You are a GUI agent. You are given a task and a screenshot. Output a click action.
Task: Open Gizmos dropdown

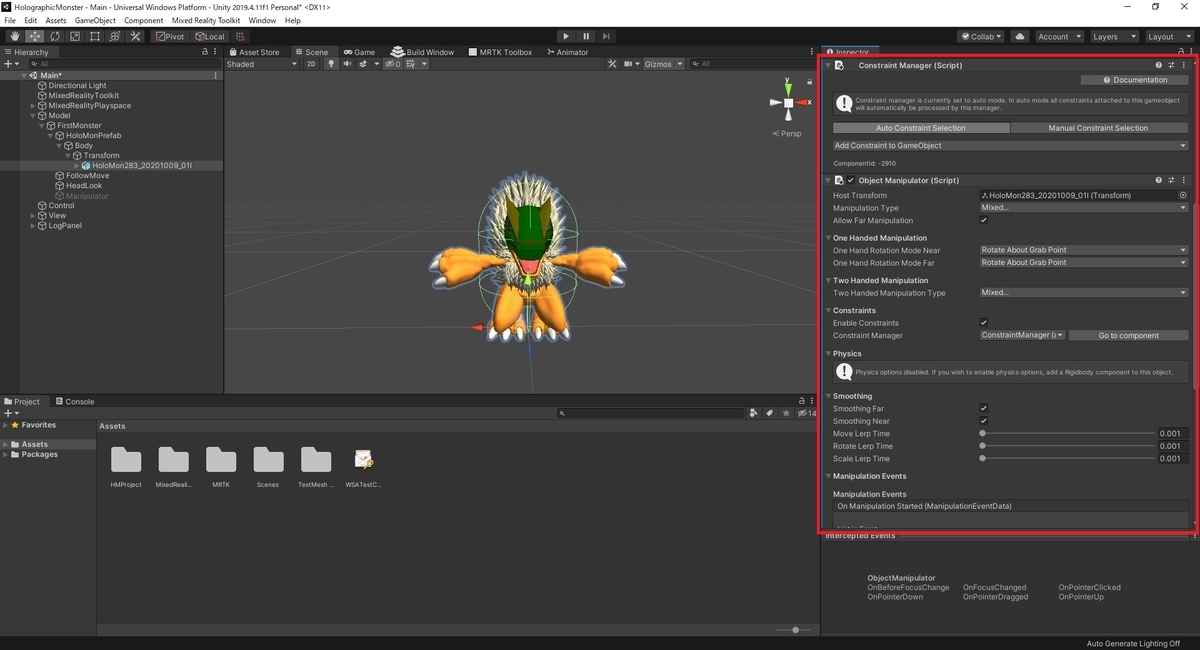(664, 64)
